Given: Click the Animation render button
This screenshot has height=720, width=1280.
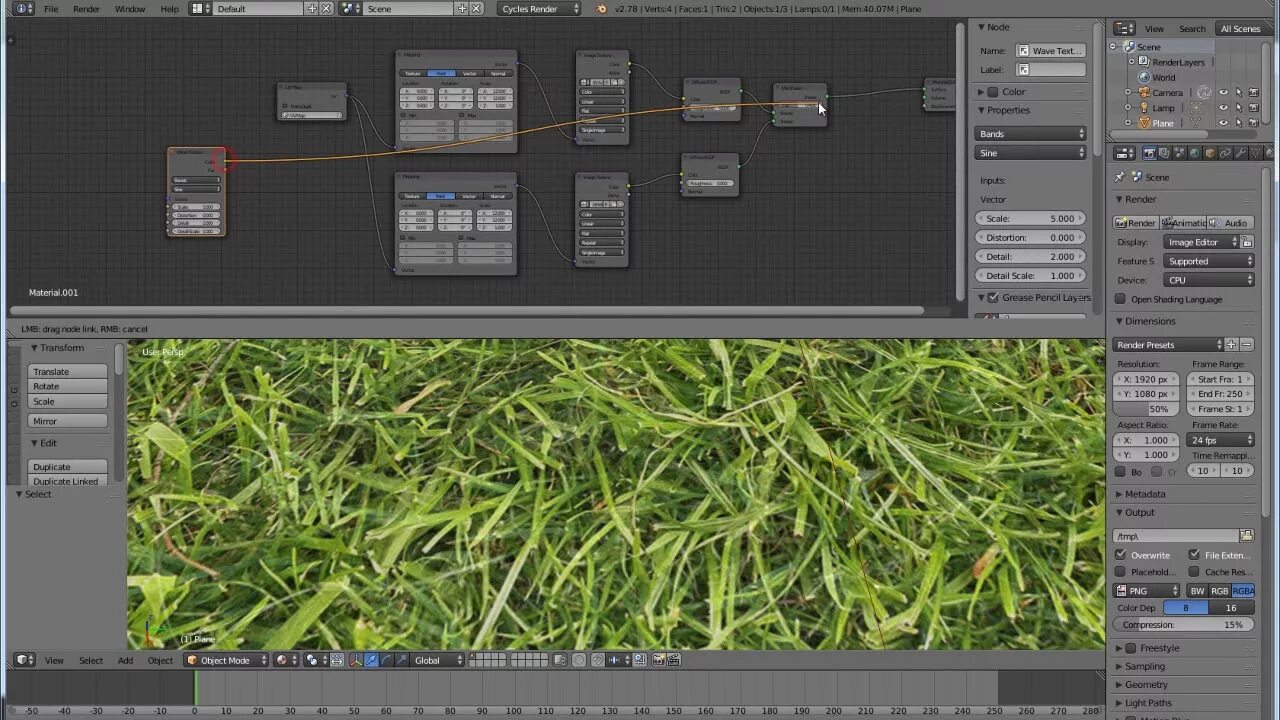Looking at the screenshot, I should [x=1184, y=223].
